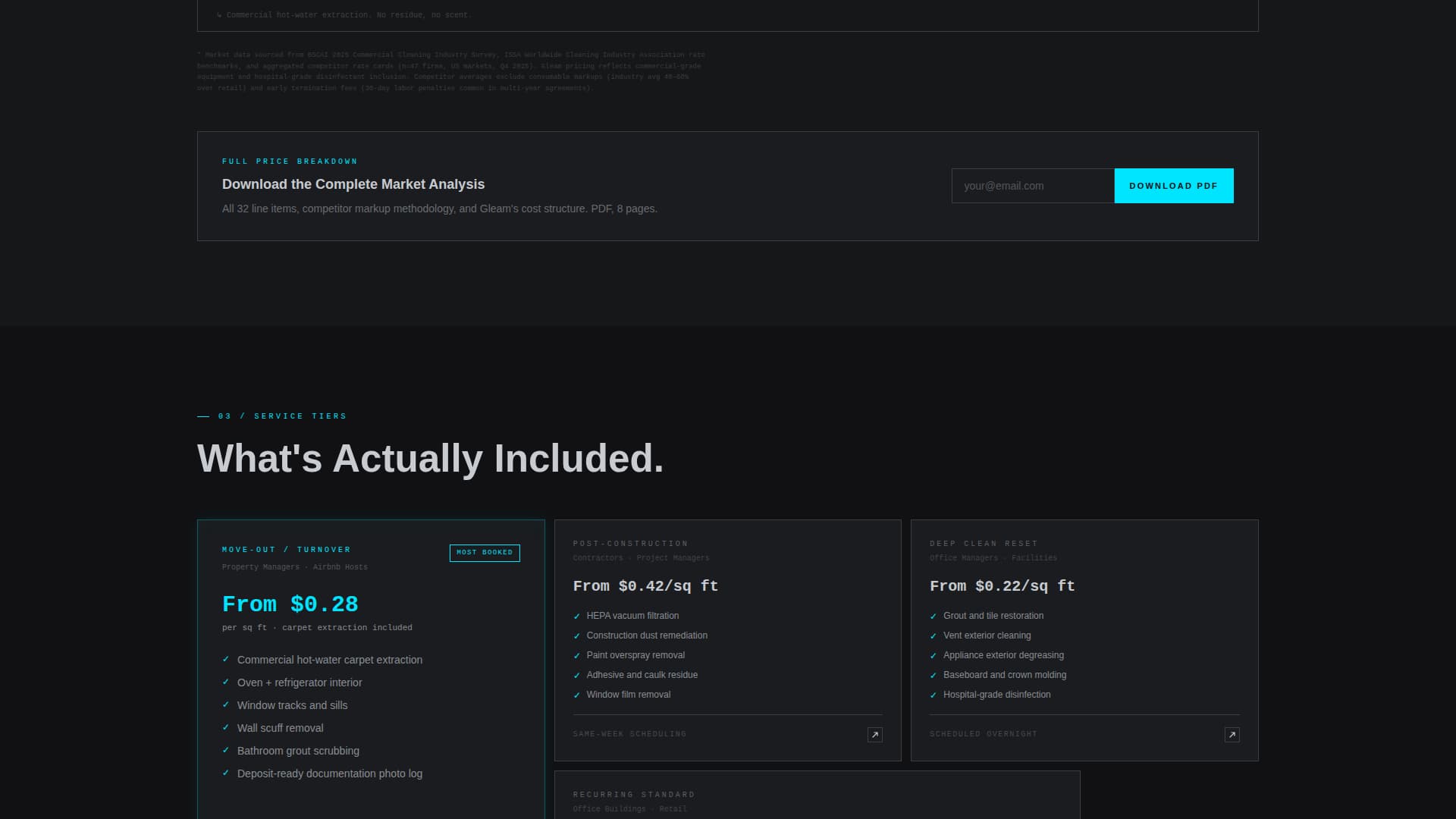Click 'Vent exterior cleaning' list item

pyautogui.click(x=987, y=635)
